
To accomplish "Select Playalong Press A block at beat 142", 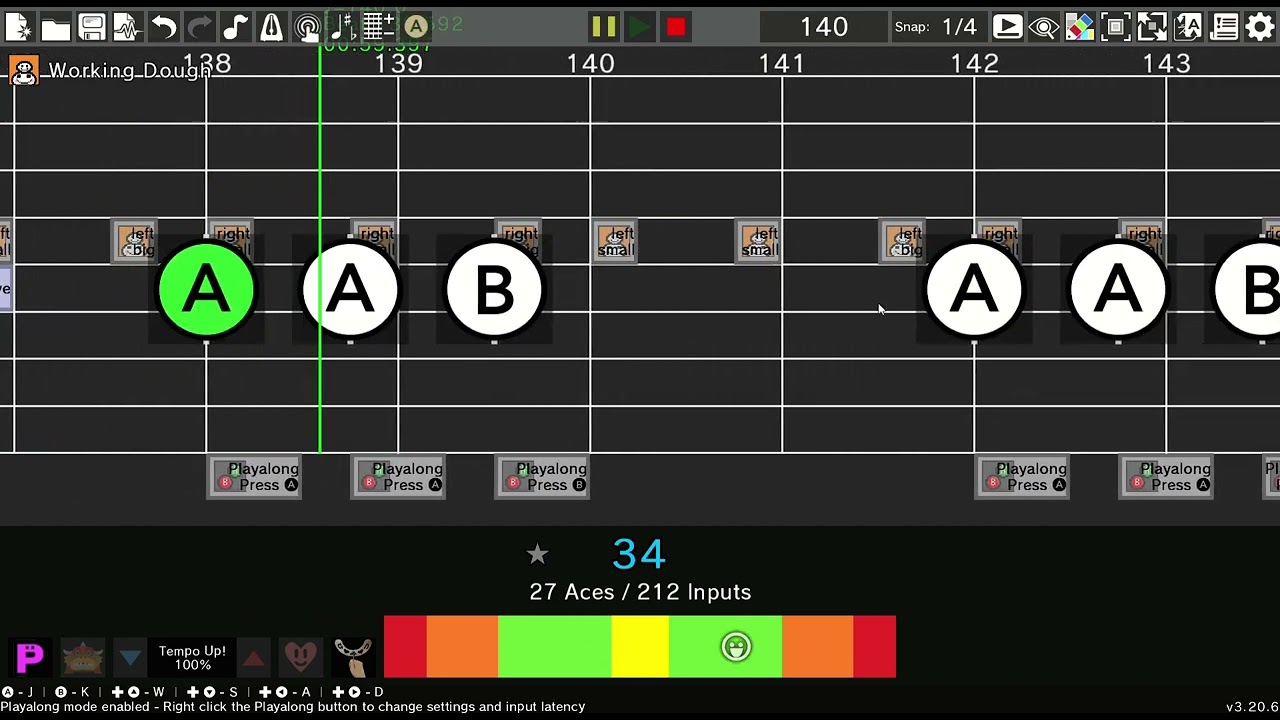I will (1022, 477).
